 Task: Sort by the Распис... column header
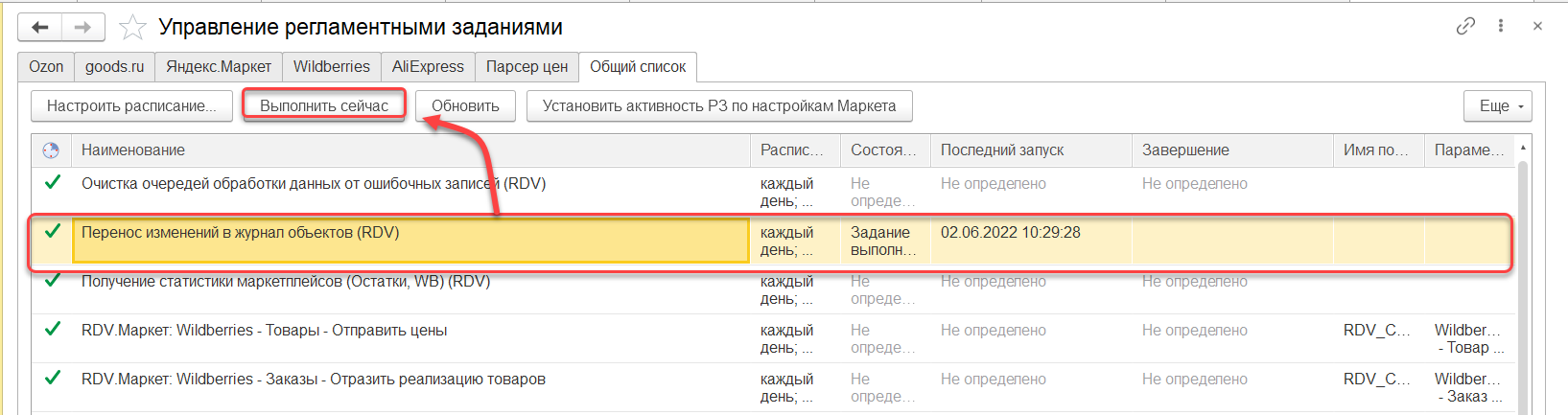click(794, 150)
